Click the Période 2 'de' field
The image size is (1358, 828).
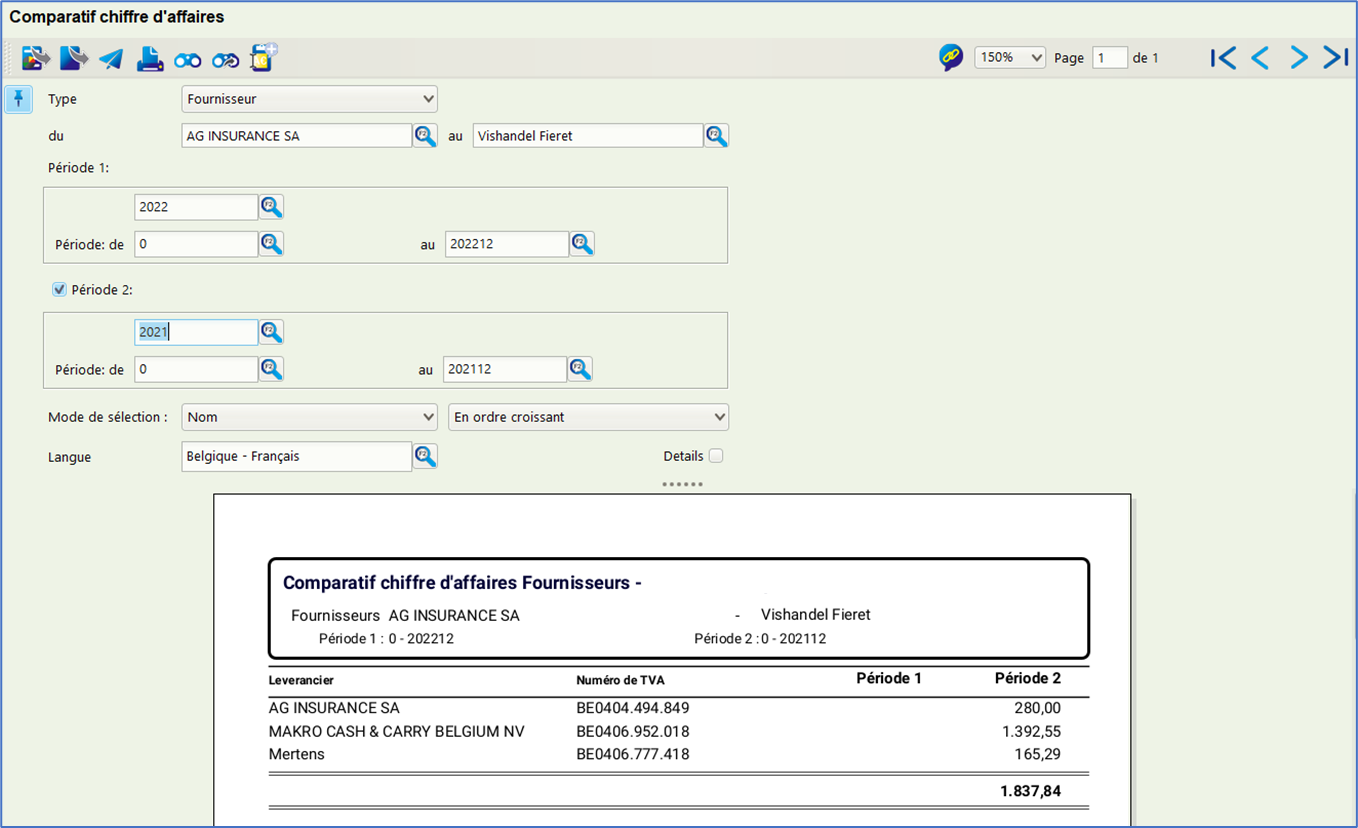[196, 369]
